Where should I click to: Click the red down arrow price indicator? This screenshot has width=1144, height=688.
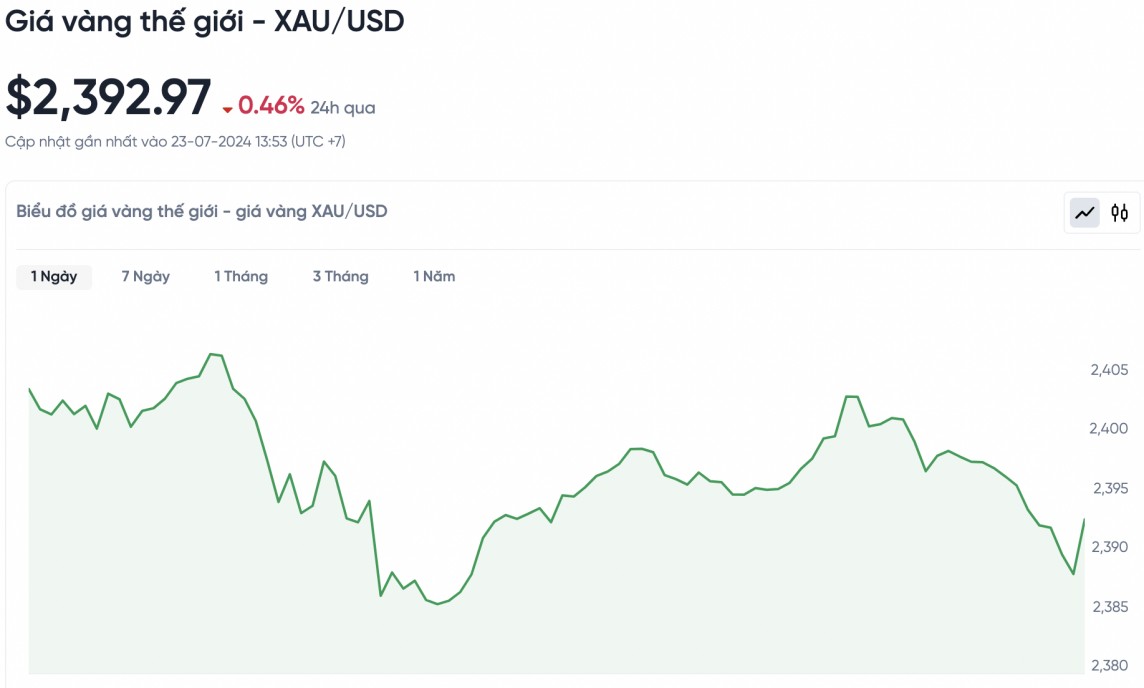coord(228,109)
